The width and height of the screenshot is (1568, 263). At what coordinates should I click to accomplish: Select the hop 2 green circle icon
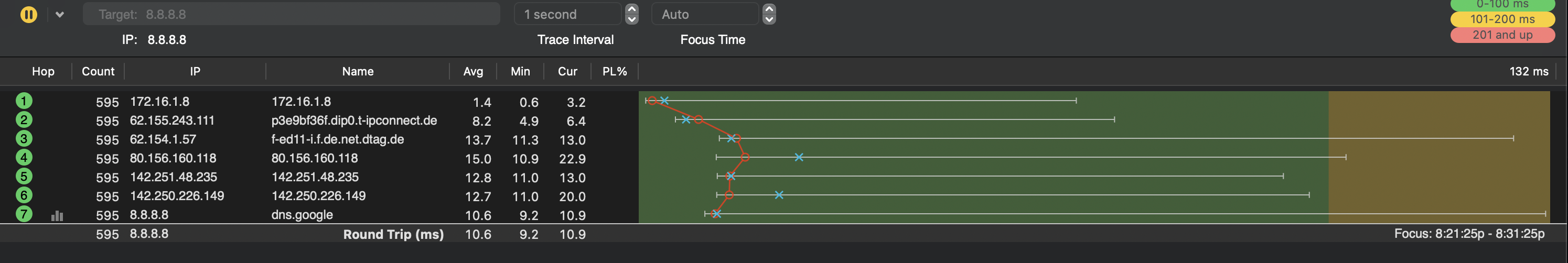pyautogui.click(x=24, y=120)
